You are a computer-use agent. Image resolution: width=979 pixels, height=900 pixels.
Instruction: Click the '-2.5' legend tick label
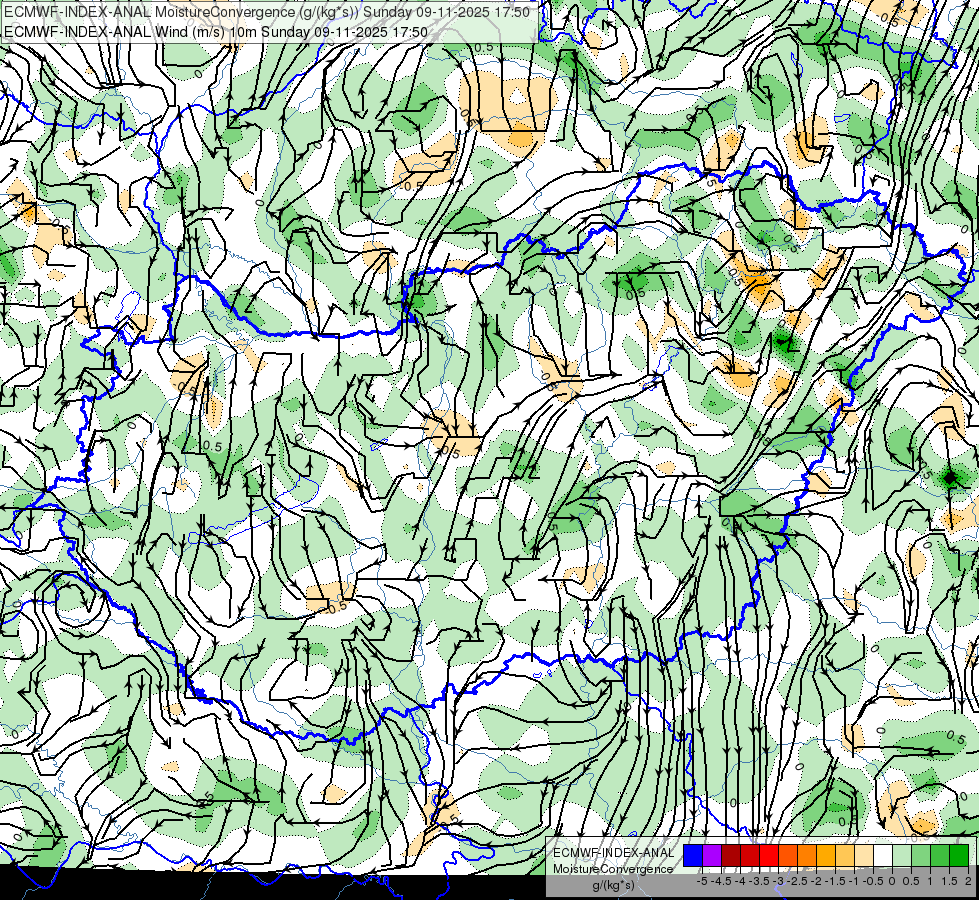pyautogui.click(x=797, y=881)
